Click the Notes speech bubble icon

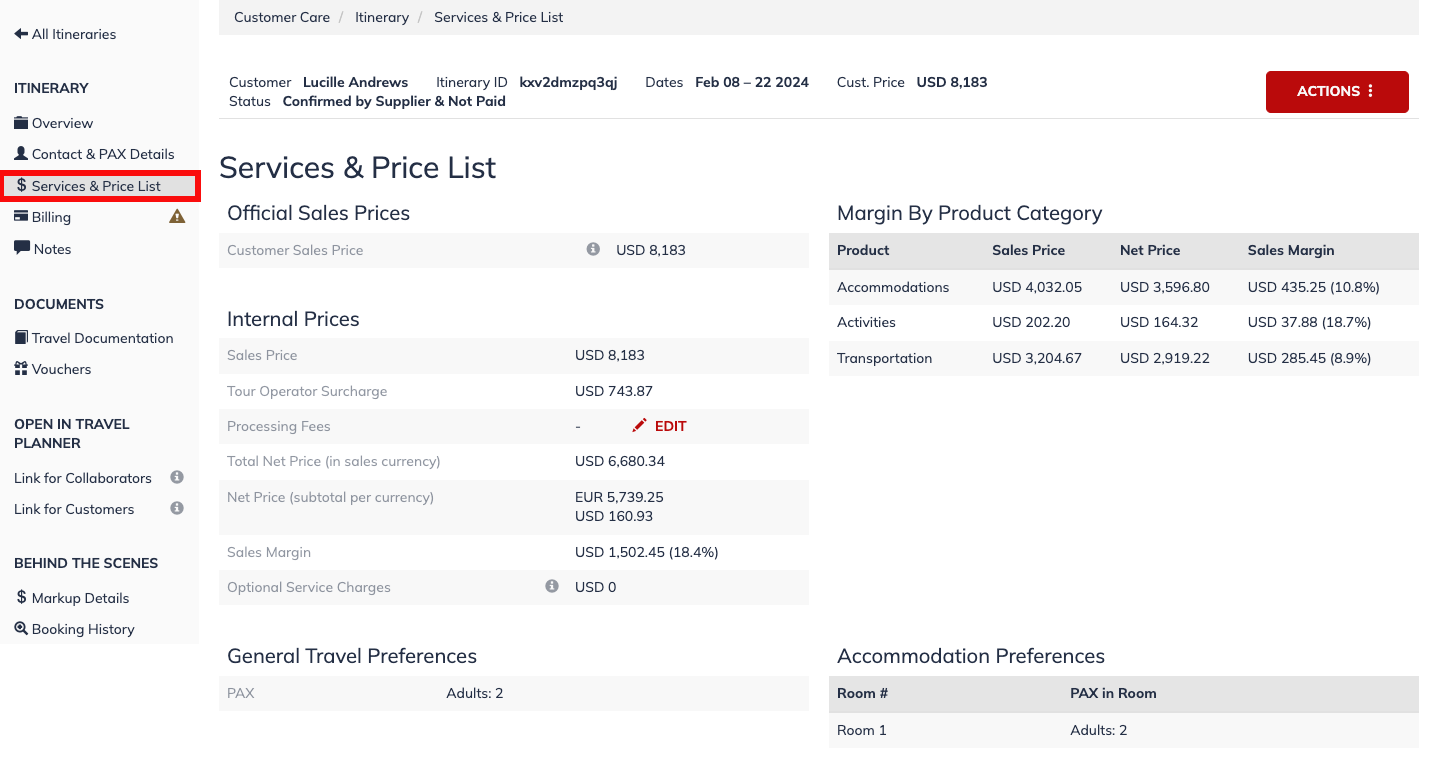pyautogui.click(x=22, y=248)
